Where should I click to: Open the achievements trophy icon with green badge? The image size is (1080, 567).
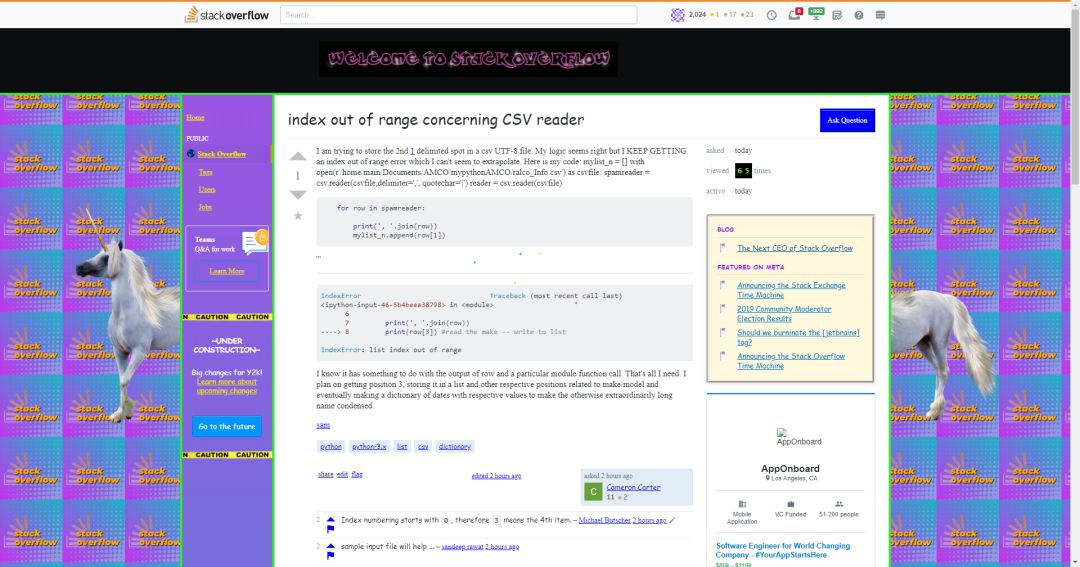click(x=816, y=14)
